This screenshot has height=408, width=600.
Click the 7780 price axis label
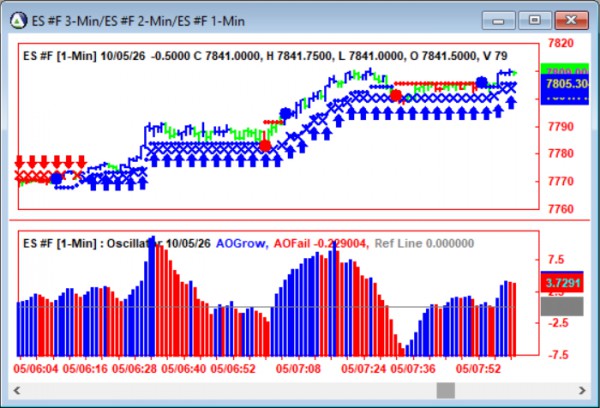coord(561,153)
